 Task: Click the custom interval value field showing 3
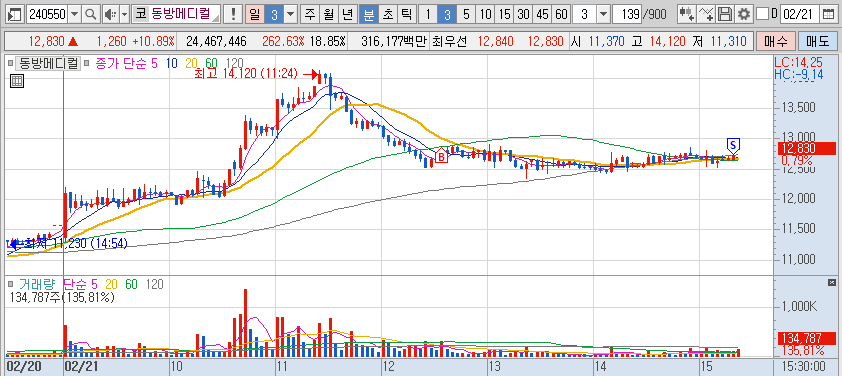click(x=584, y=15)
